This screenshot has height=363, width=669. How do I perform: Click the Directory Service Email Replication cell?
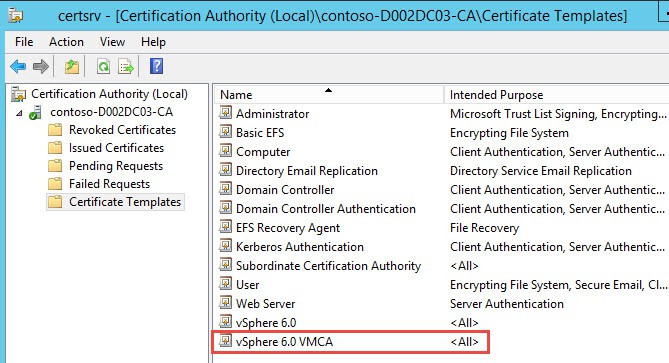pos(541,171)
